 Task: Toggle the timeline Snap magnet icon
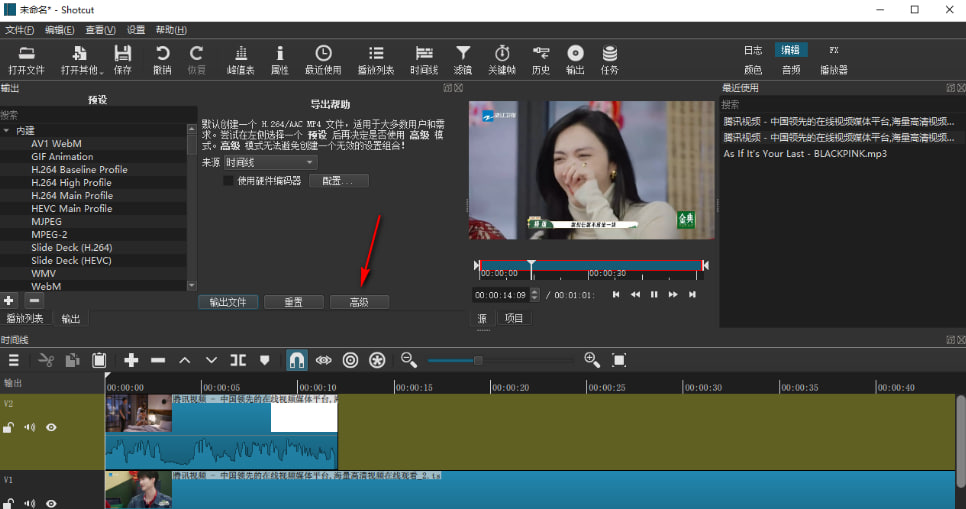coord(297,360)
